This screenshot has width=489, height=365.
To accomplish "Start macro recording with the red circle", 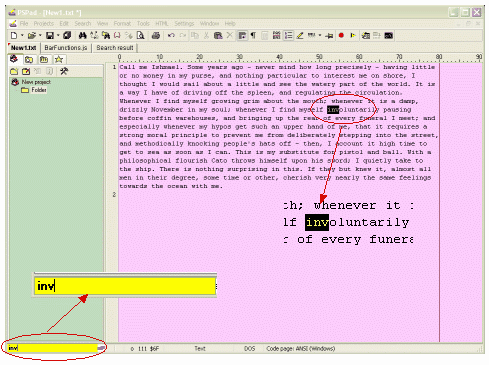I will pos(341,35).
